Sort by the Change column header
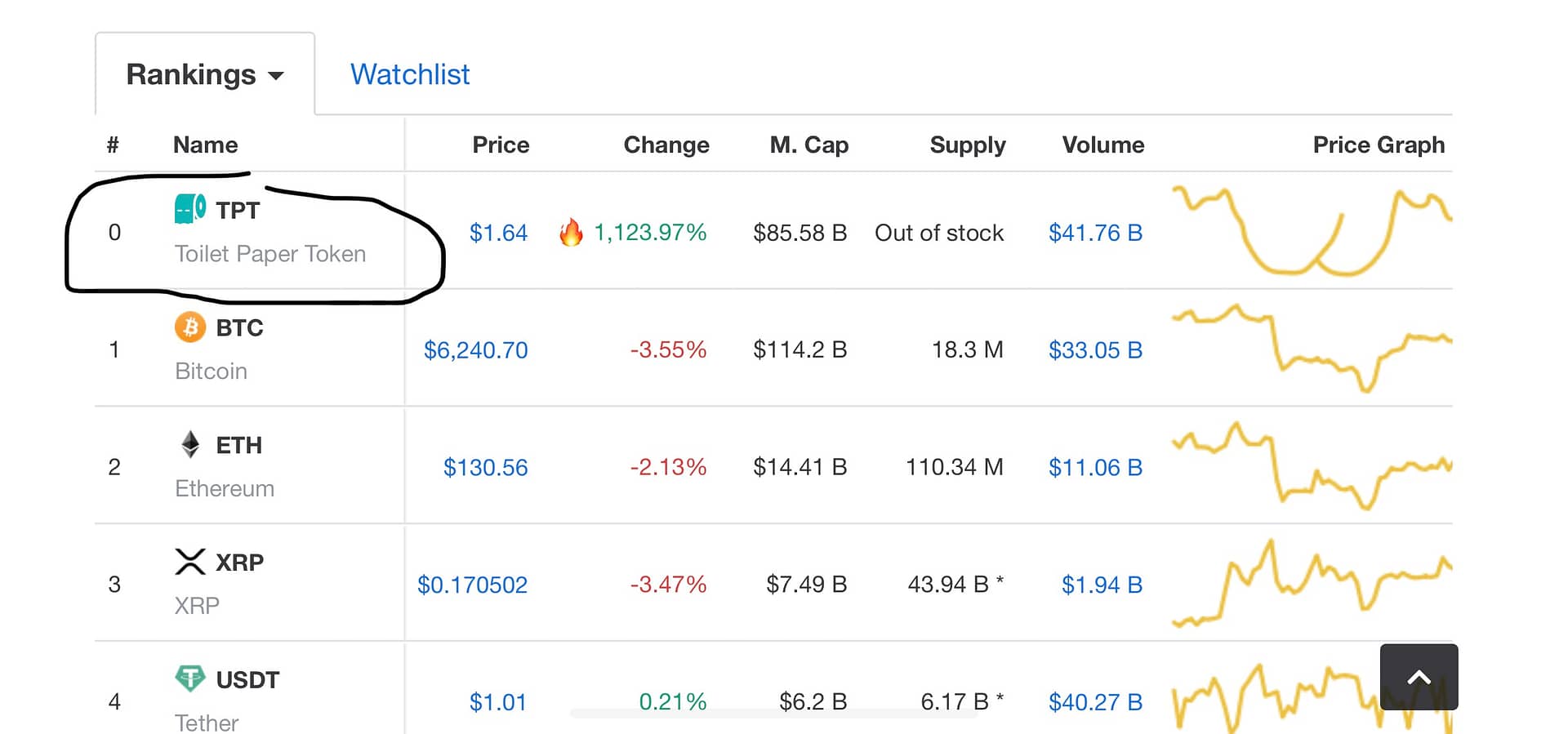The width and height of the screenshot is (1568, 734). point(666,145)
